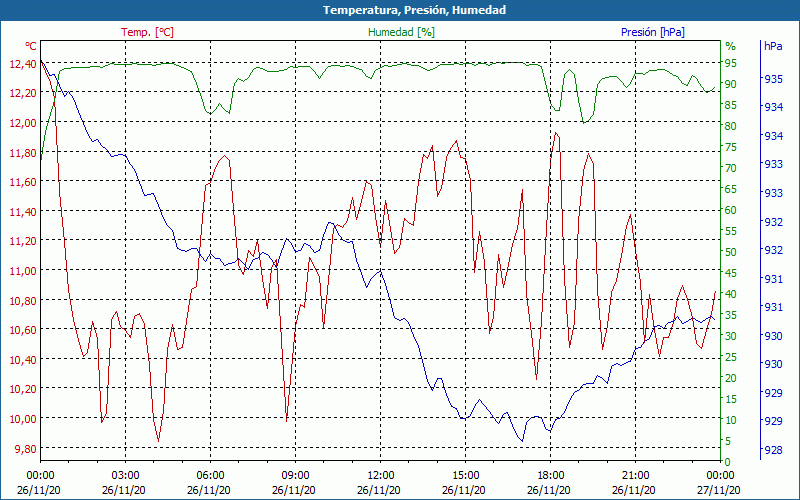Pick temperature axis value 10,40
Screen dimensions: 800x500
coord(23,360)
